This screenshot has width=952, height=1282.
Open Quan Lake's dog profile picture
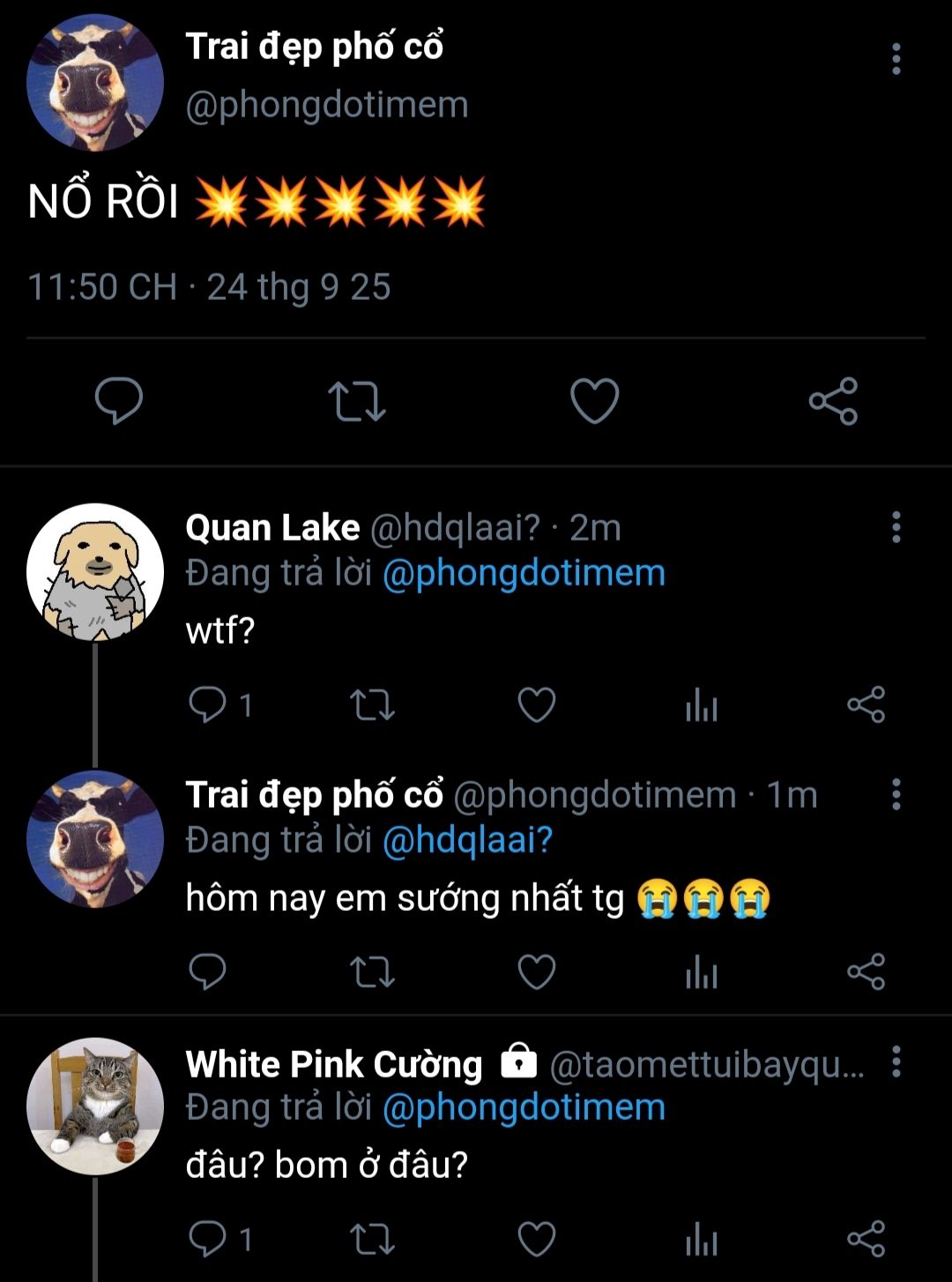[95, 572]
